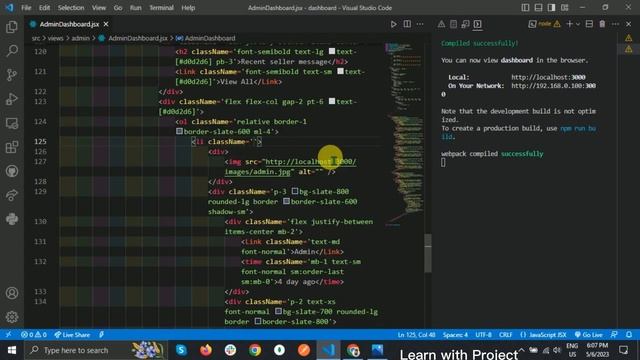The width and height of the screenshot is (640, 360).
Task: Switch to the Problems panel icon
Action: [441, 24]
